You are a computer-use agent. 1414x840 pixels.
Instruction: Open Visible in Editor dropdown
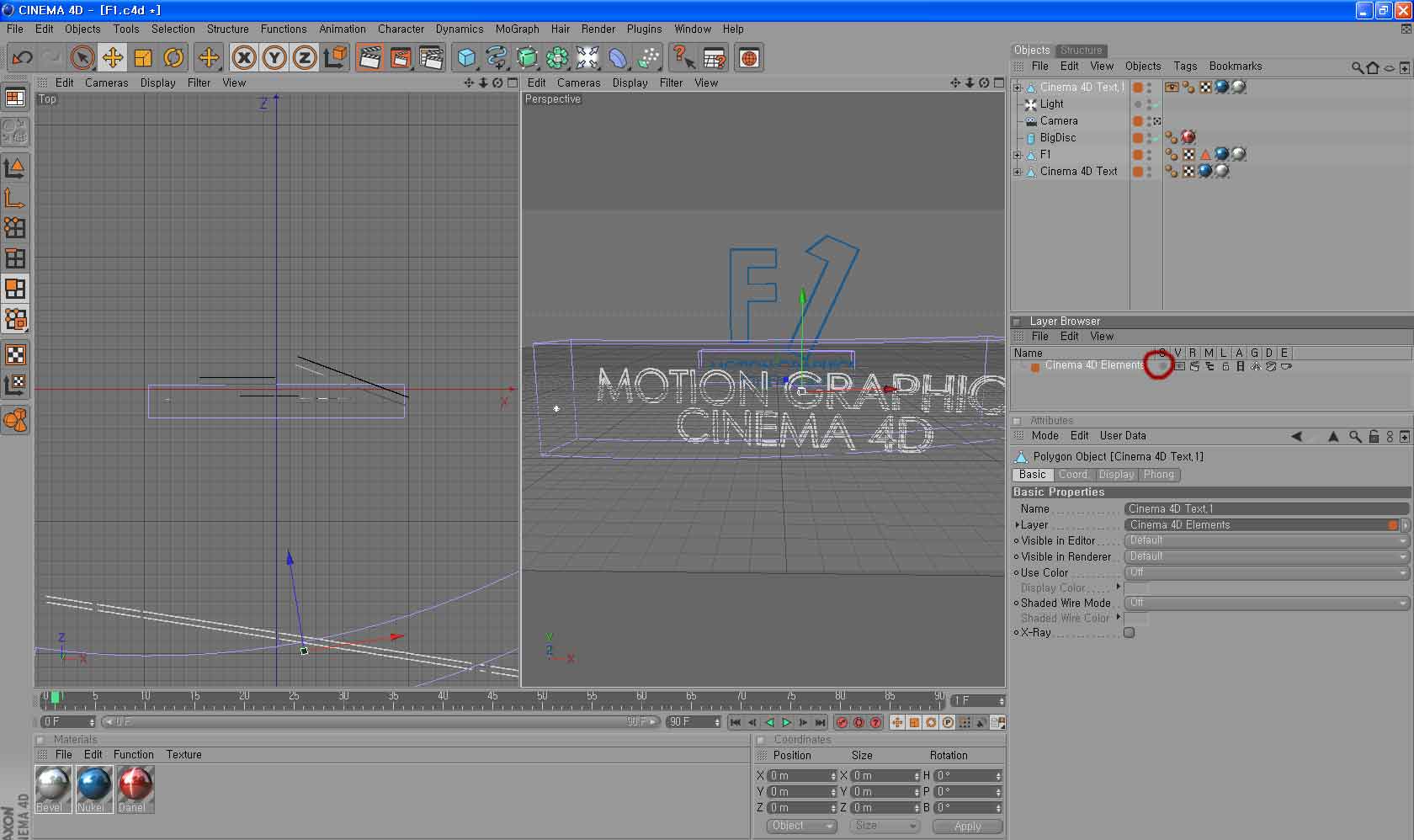click(1267, 541)
